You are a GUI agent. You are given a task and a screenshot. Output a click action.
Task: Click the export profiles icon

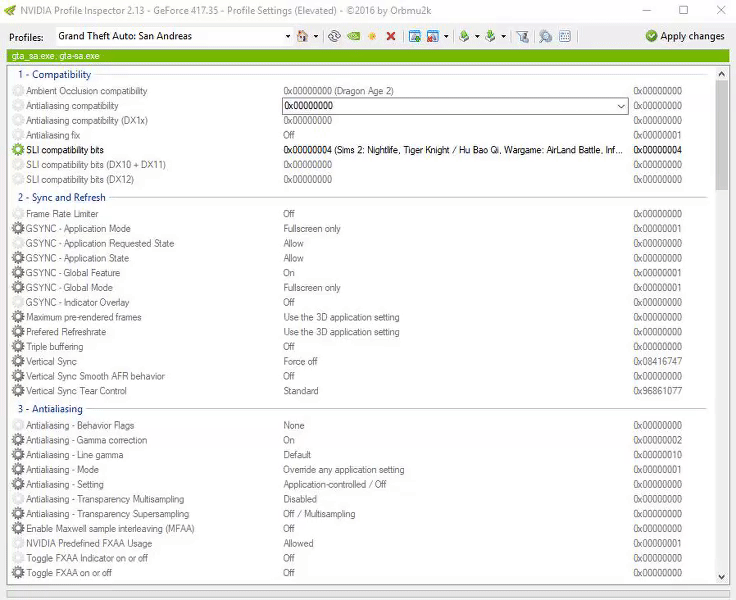tap(464, 36)
